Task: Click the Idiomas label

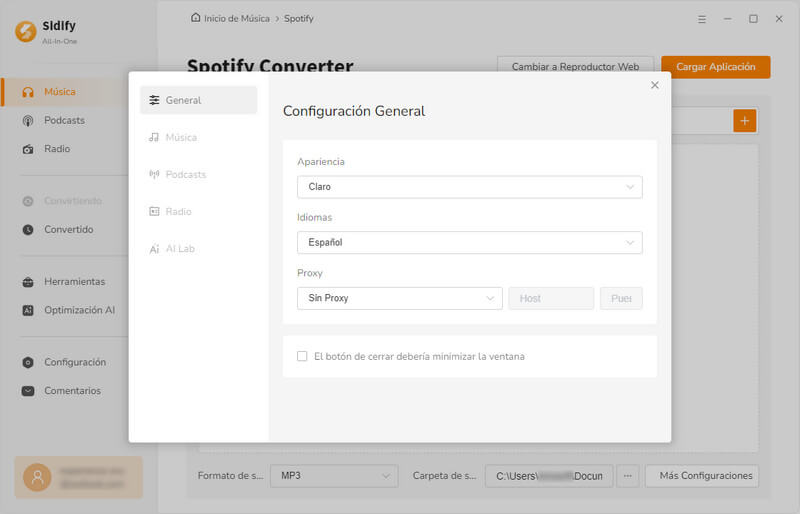Action: point(314,217)
